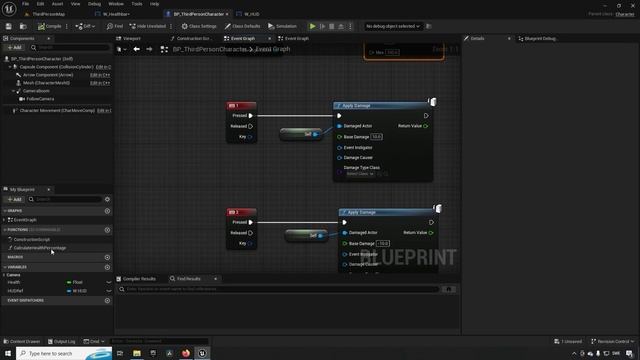Close the active Event Graph tab
Viewport: 640px width, 360px height.
[x=269, y=38]
